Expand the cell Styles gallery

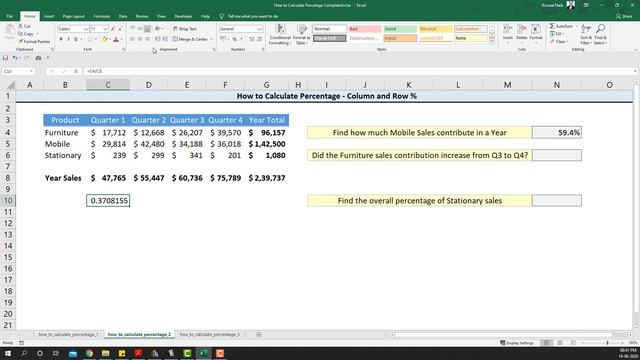[492, 40]
